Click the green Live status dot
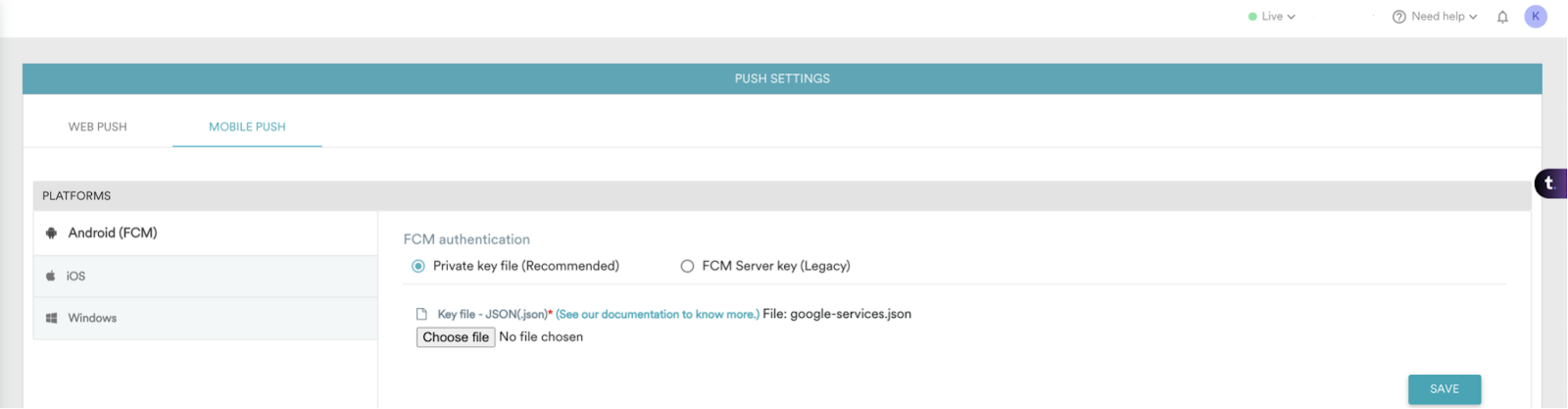The image size is (1568, 409). 1252,17
